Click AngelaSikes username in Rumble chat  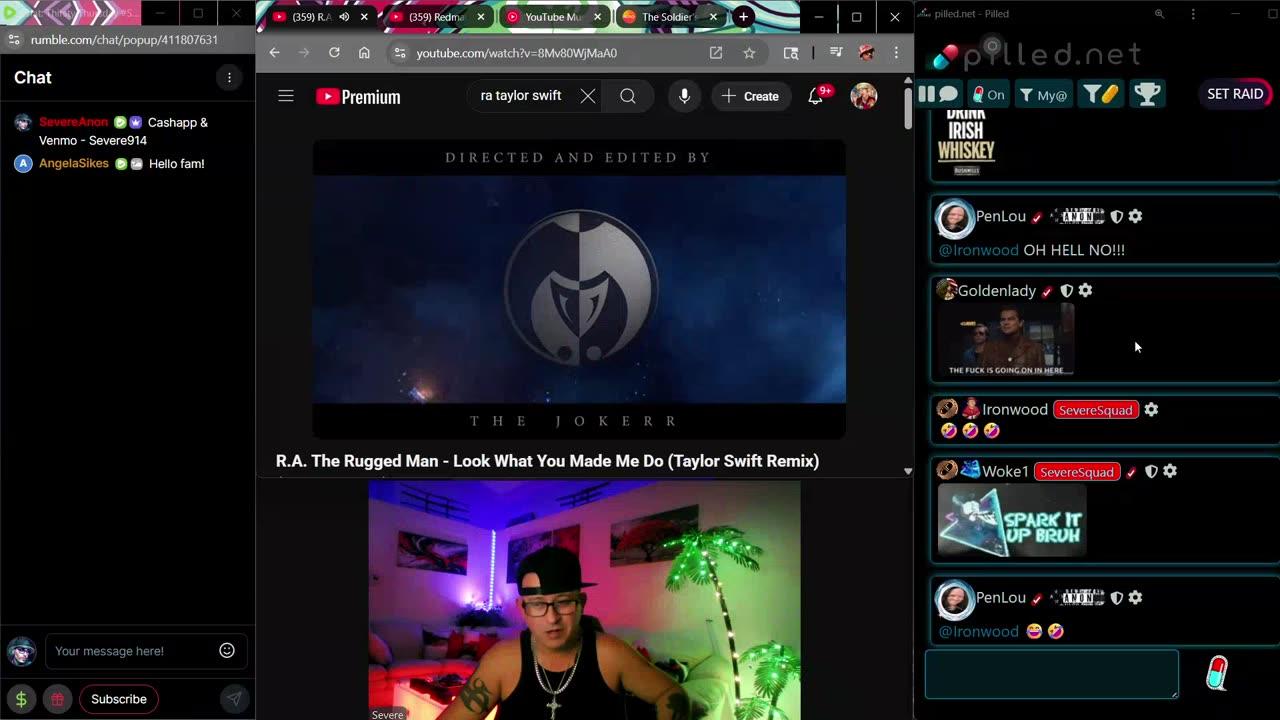(x=74, y=163)
